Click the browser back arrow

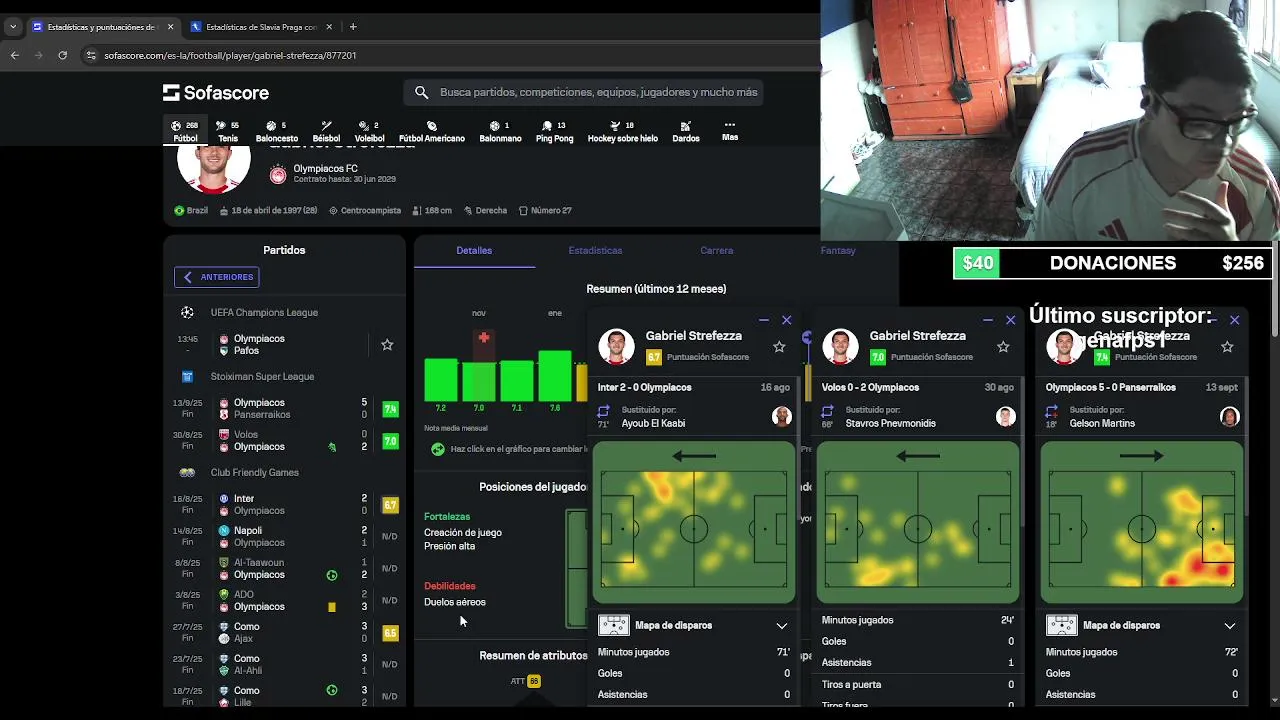[x=15, y=55]
